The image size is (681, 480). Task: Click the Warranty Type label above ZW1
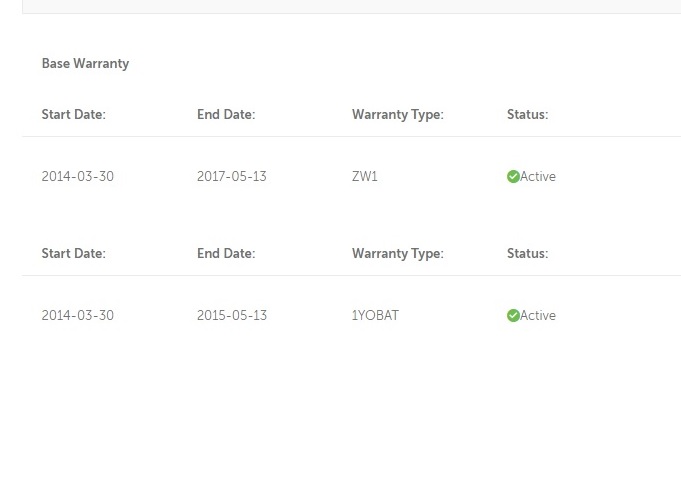[397, 115]
